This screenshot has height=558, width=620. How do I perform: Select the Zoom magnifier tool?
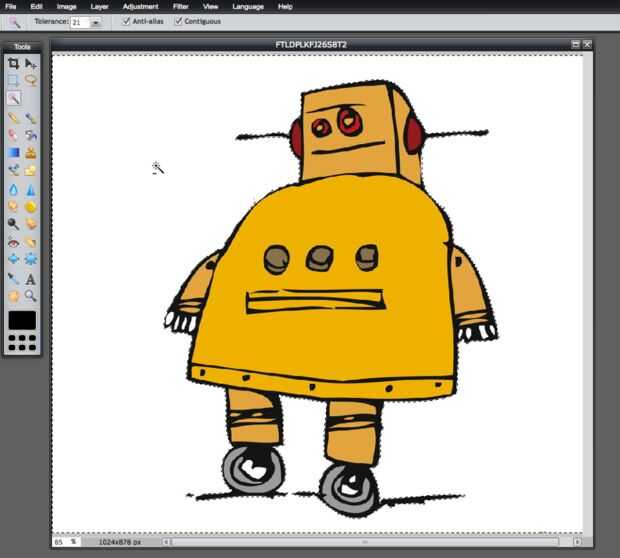pos(30,295)
